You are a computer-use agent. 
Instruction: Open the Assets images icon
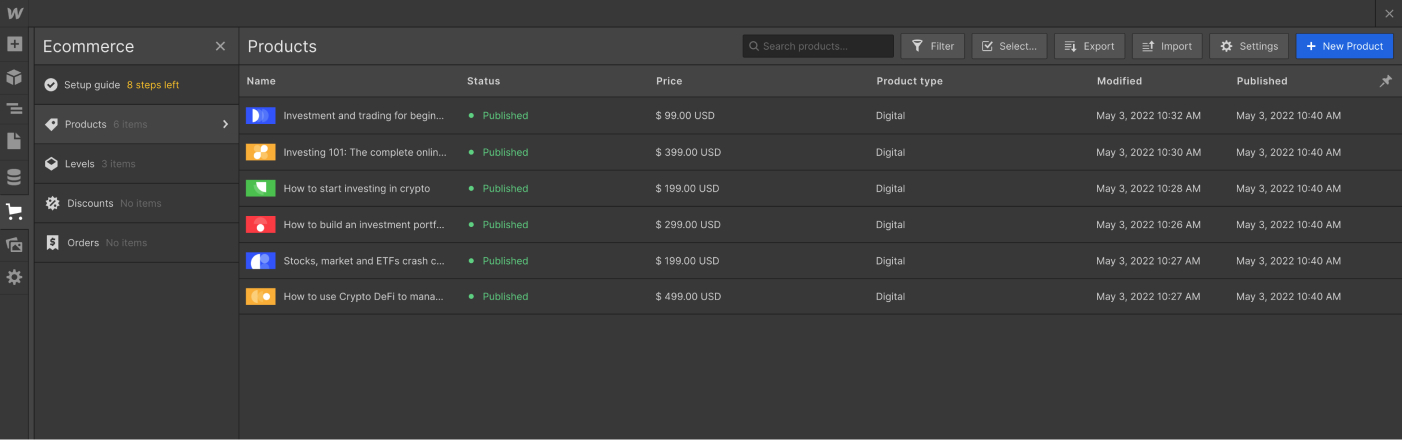(x=14, y=244)
